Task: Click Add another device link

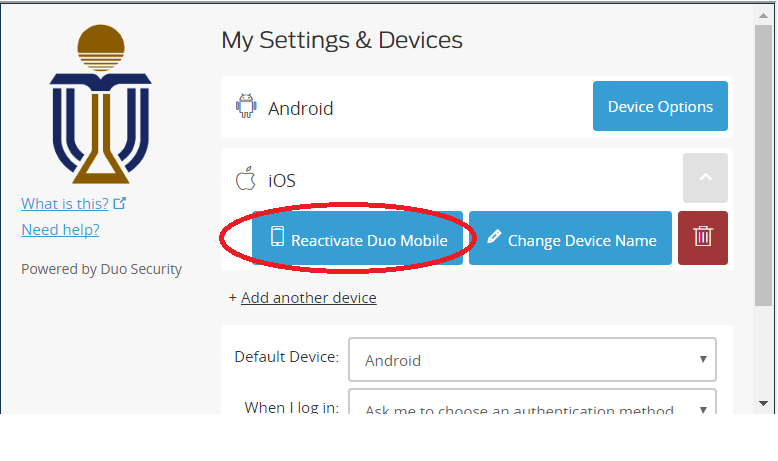Action: coord(309,298)
